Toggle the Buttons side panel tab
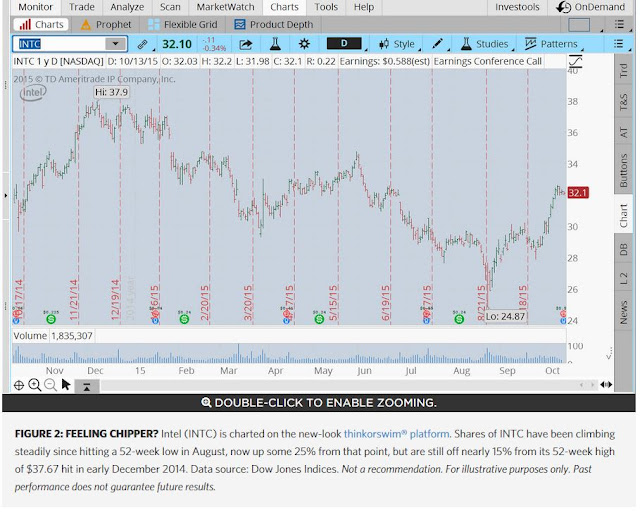Image resolution: width=640 pixels, height=515 pixels. coord(623,171)
